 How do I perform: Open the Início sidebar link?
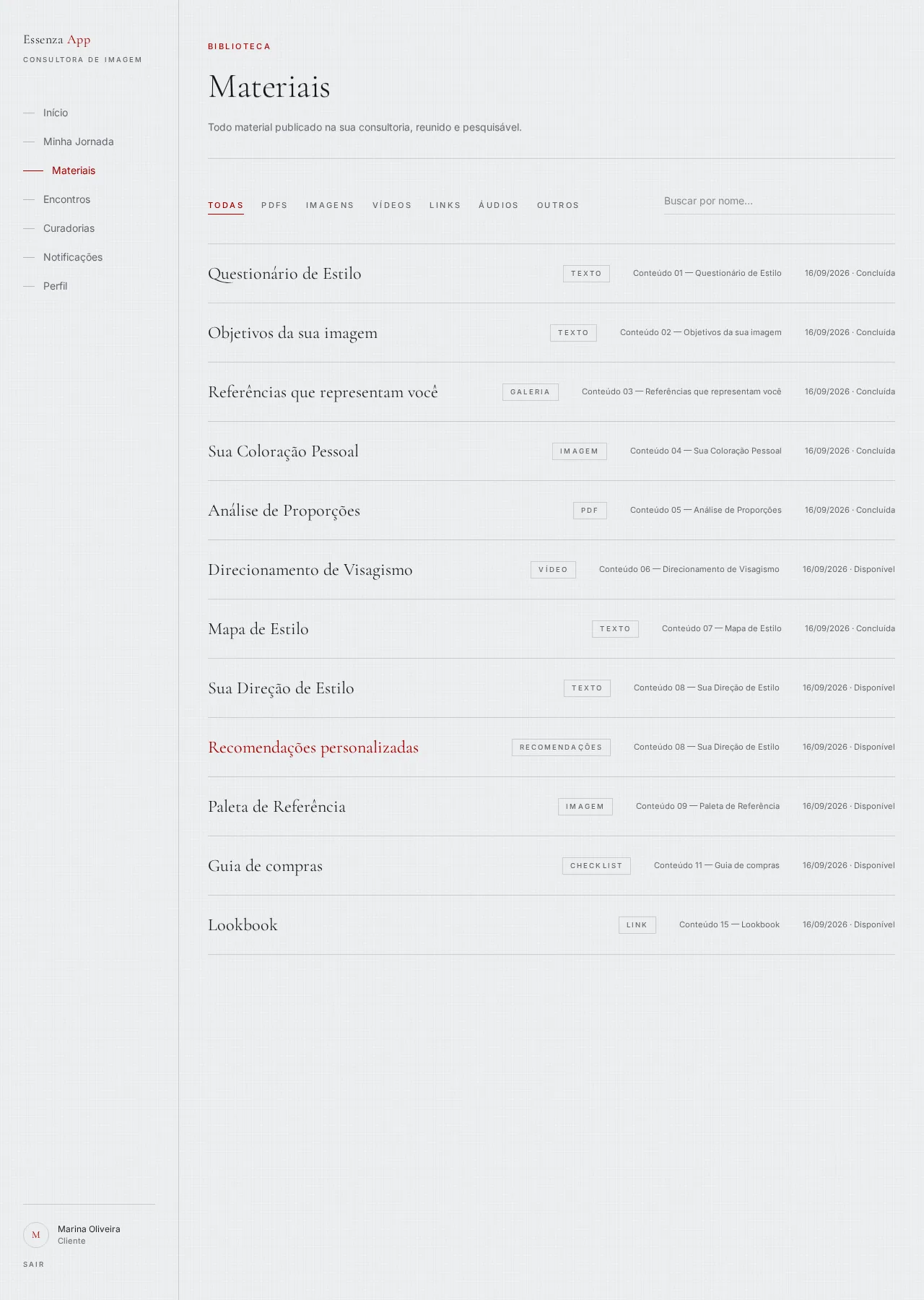[x=56, y=113]
